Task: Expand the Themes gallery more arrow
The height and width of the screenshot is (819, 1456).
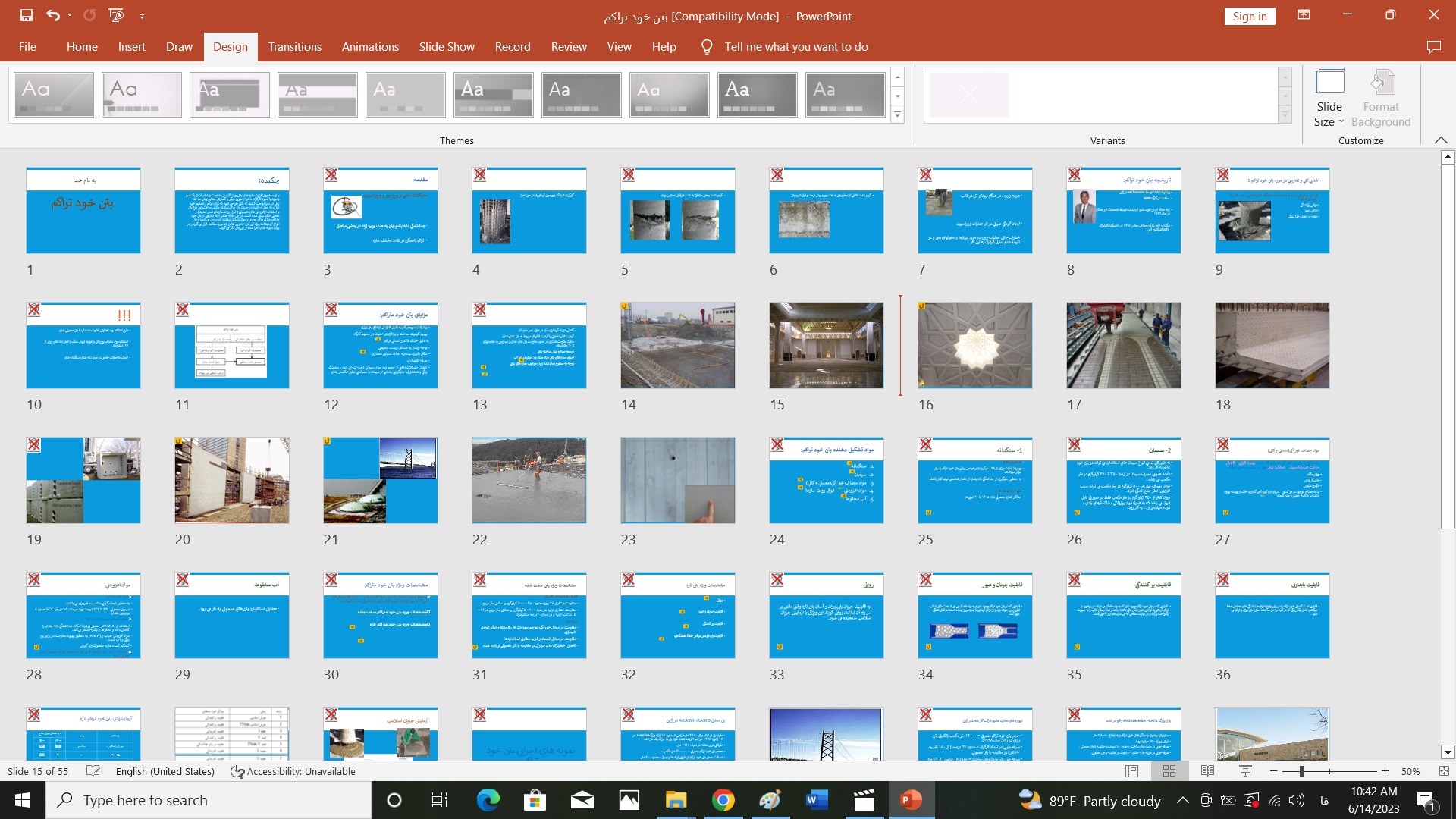Action: pos(898,115)
